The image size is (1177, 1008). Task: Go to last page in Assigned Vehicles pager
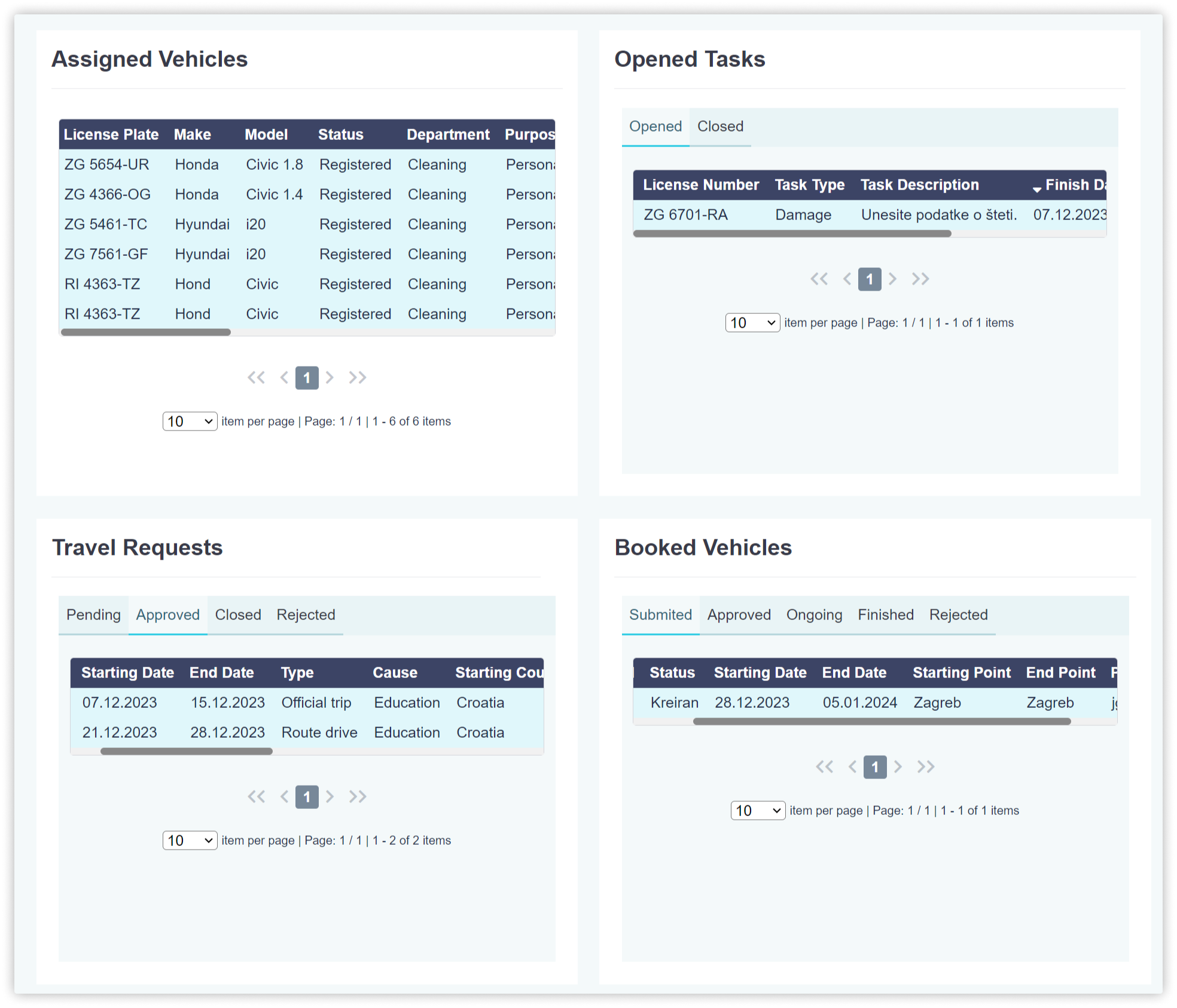358,378
